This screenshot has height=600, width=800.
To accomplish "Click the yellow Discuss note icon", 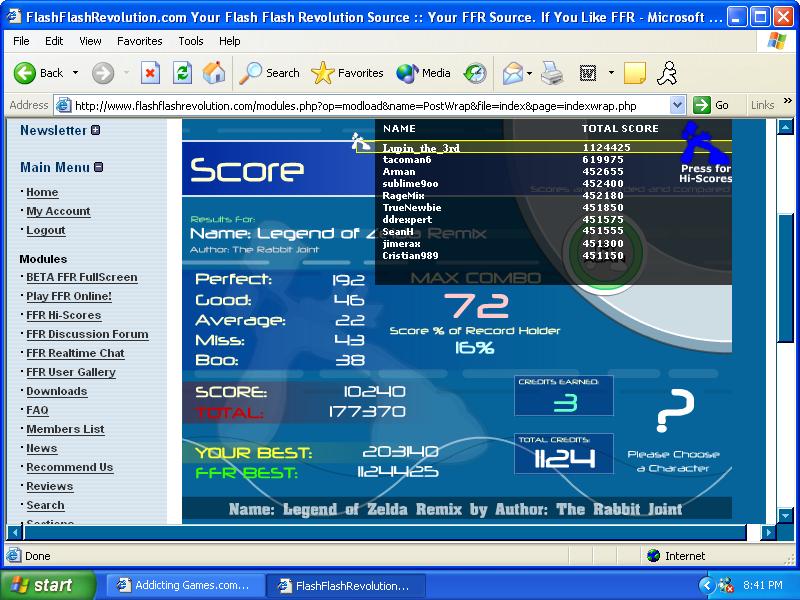I will pyautogui.click(x=635, y=73).
